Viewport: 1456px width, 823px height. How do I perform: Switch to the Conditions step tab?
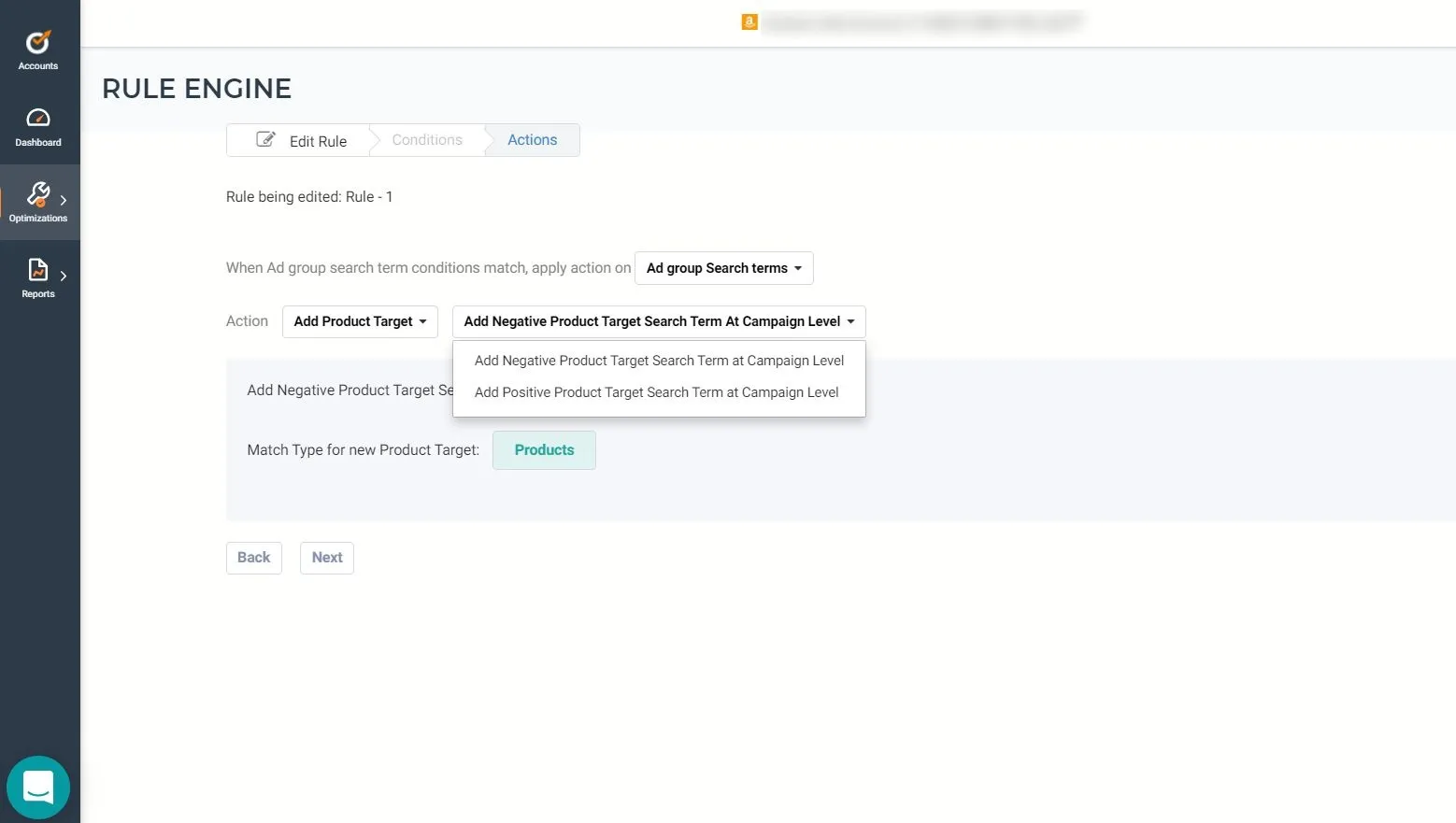427,140
